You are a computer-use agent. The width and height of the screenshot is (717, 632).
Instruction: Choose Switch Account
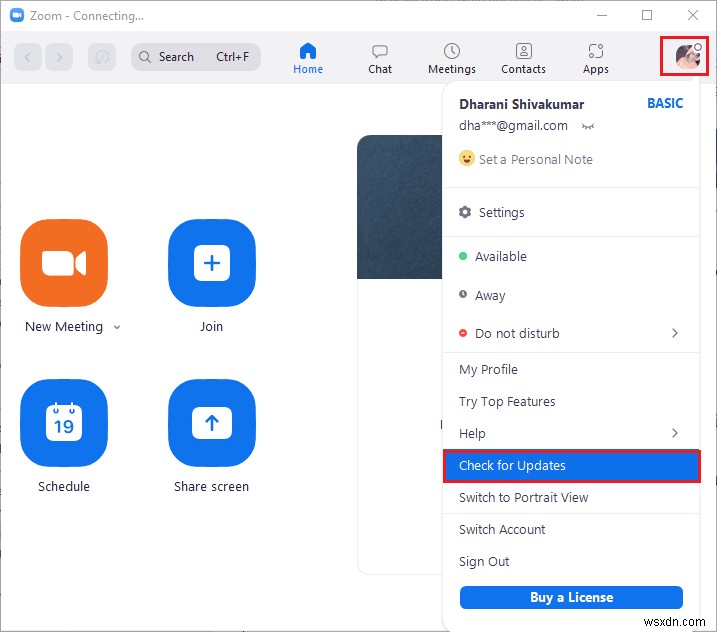572,530
